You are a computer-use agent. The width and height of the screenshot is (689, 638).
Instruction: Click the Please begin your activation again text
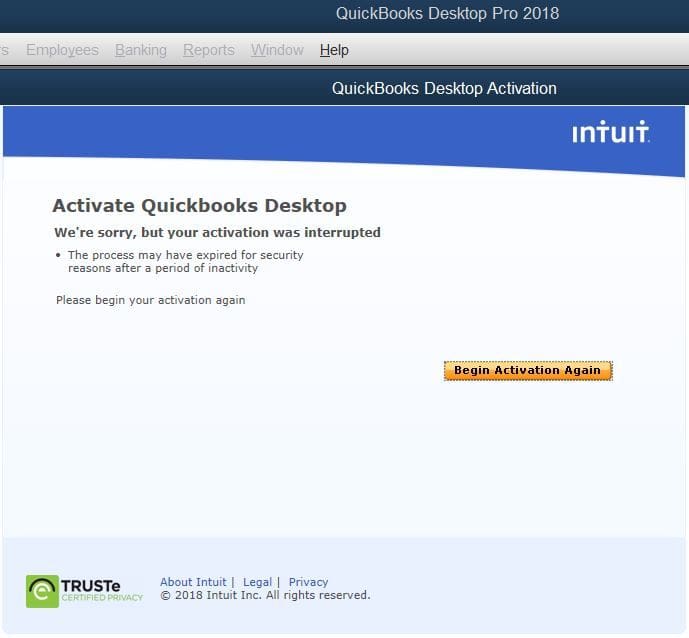click(x=151, y=300)
